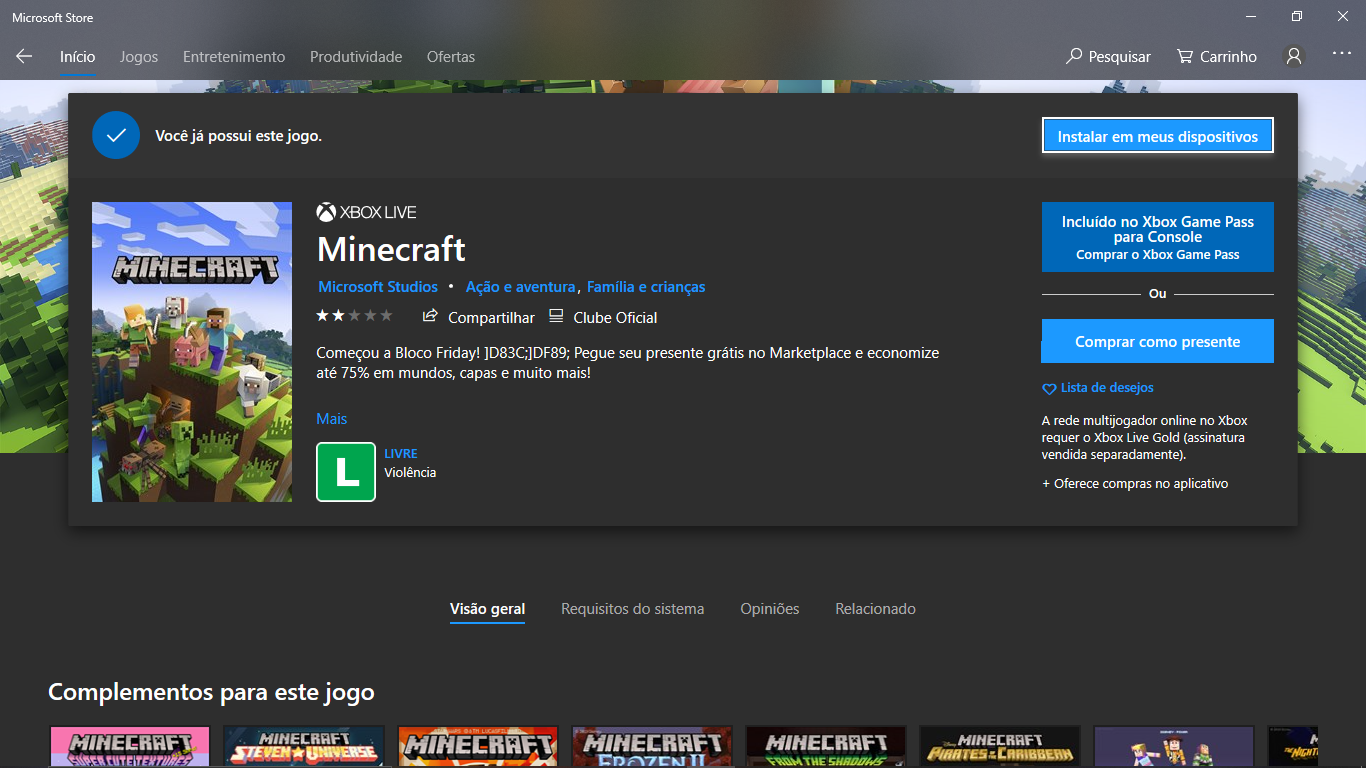Expand description with Mais link
Viewport: 1366px width, 768px height.
coord(332,419)
